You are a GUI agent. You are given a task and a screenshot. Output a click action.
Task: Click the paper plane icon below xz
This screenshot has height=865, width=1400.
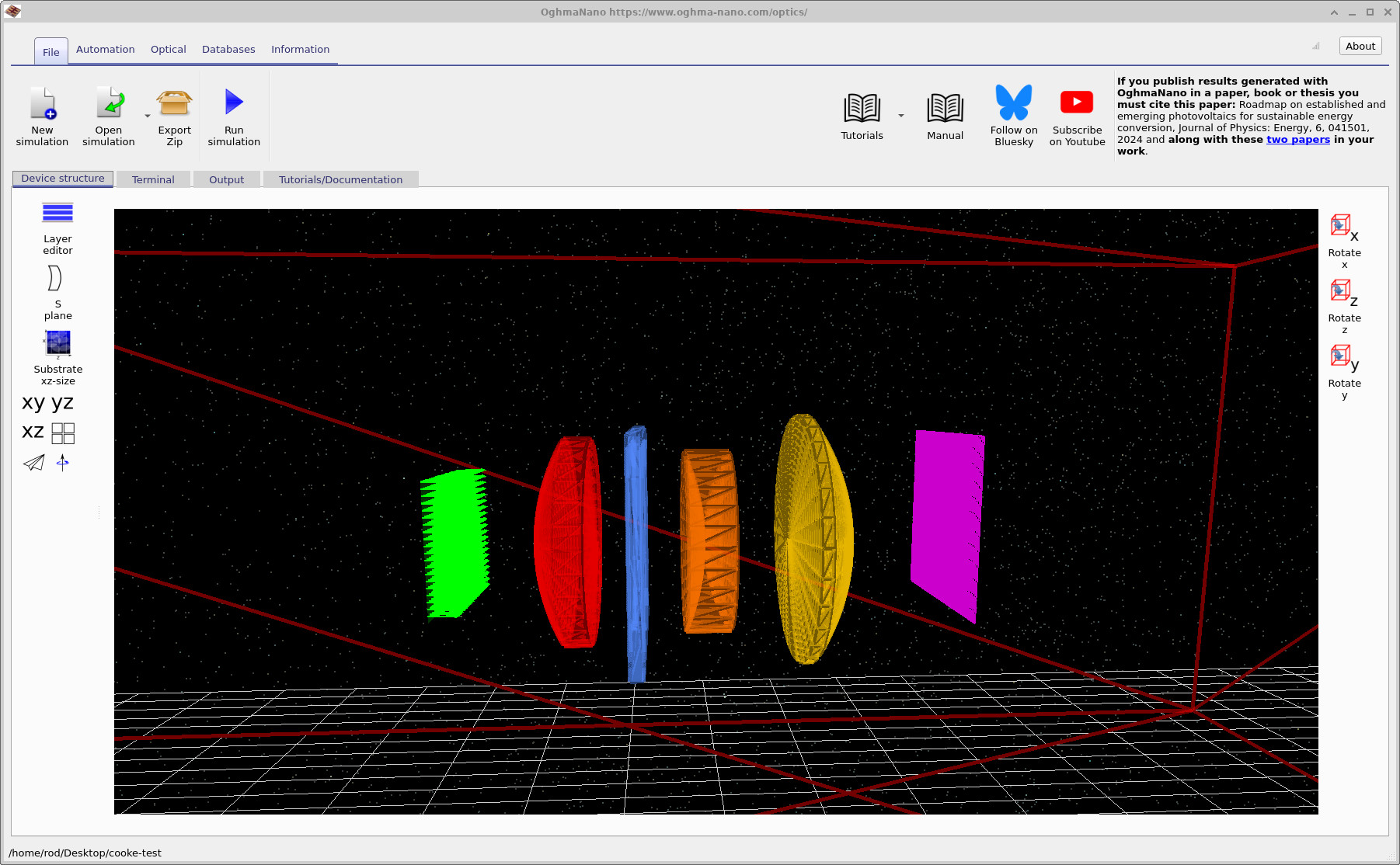33,463
